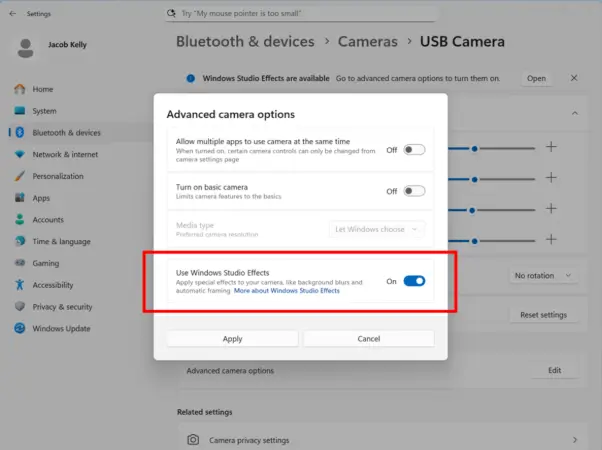The height and width of the screenshot is (450, 602).
Task: Open Personalization brush icon
Action: tap(19, 176)
